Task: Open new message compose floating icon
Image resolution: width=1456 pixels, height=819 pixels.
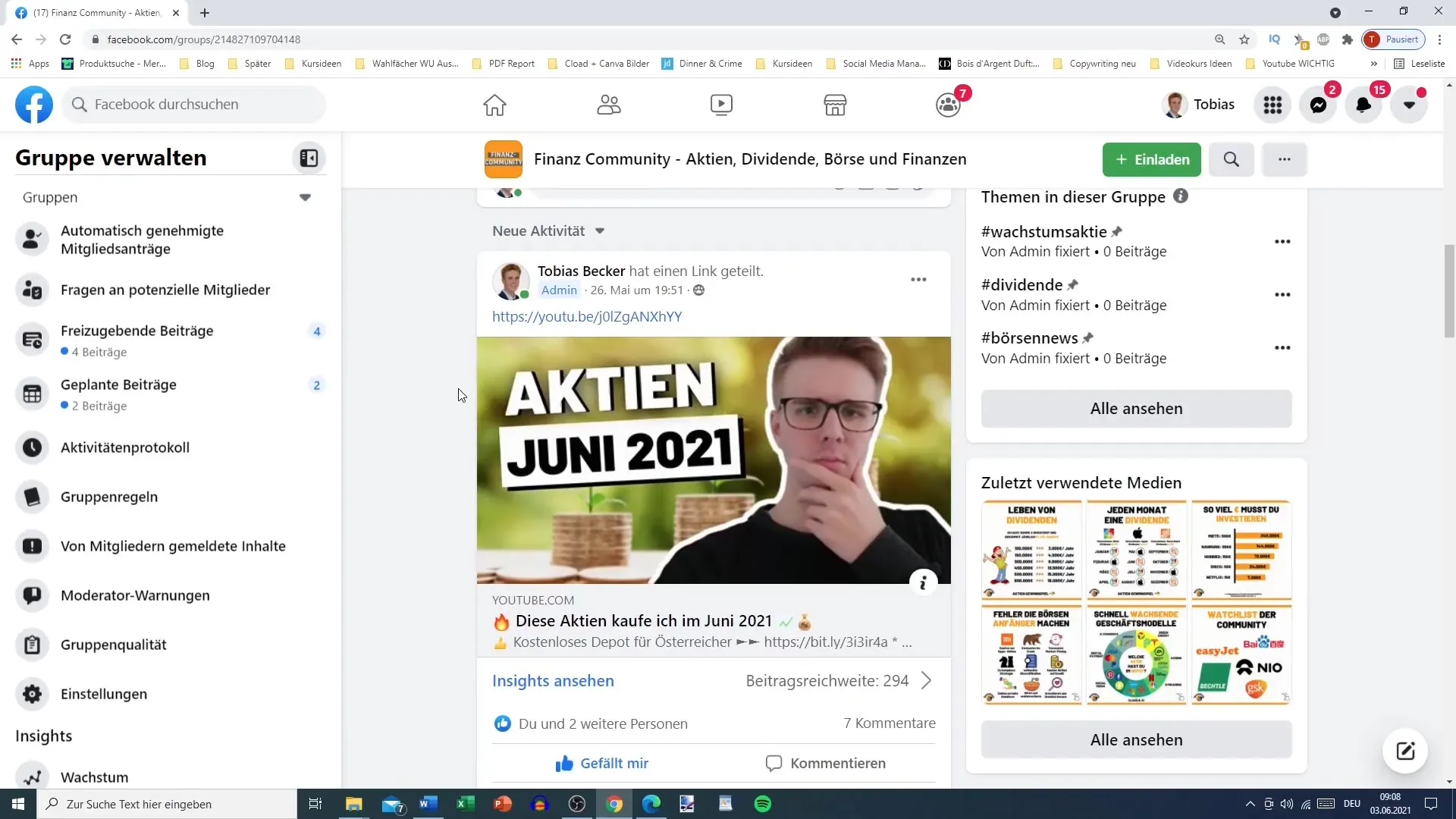Action: click(1405, 751)
